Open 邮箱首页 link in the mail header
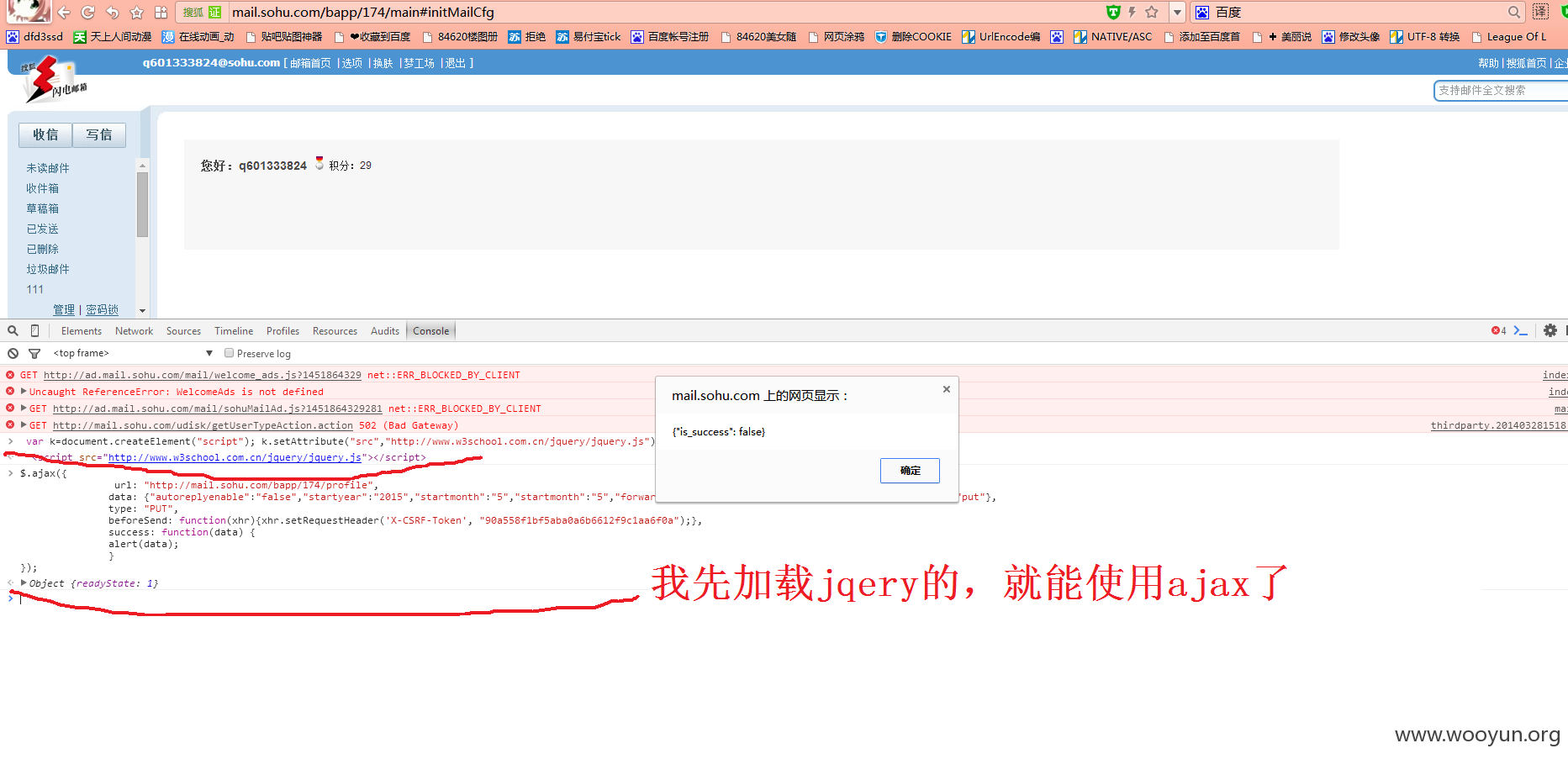Image resolution: width=1568 pixels, height=759 pixels. point(310,63)
